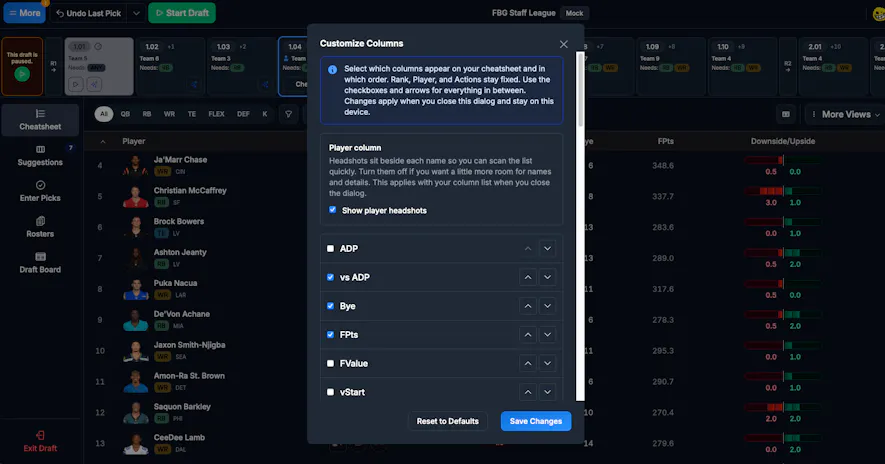Viewport: 885px width, 464px height.
Task: Open the Suggestions sidebar panel
Action: 40,155
